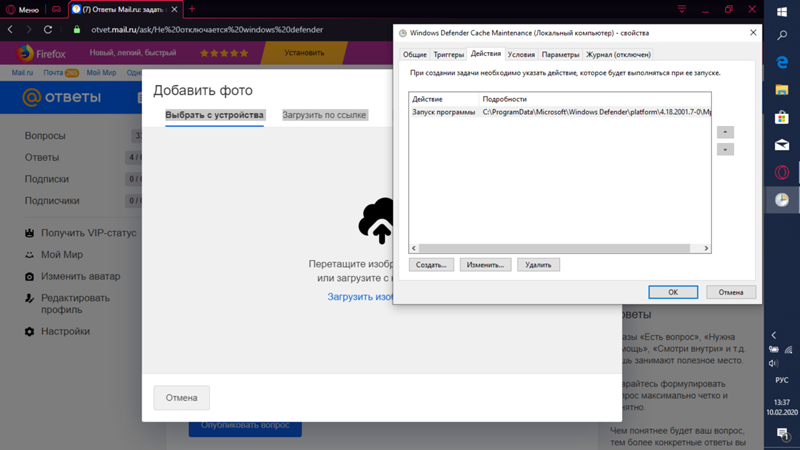
Task: Click right arrow of actions list scrollbar
Action: click(x=706, y=248)
